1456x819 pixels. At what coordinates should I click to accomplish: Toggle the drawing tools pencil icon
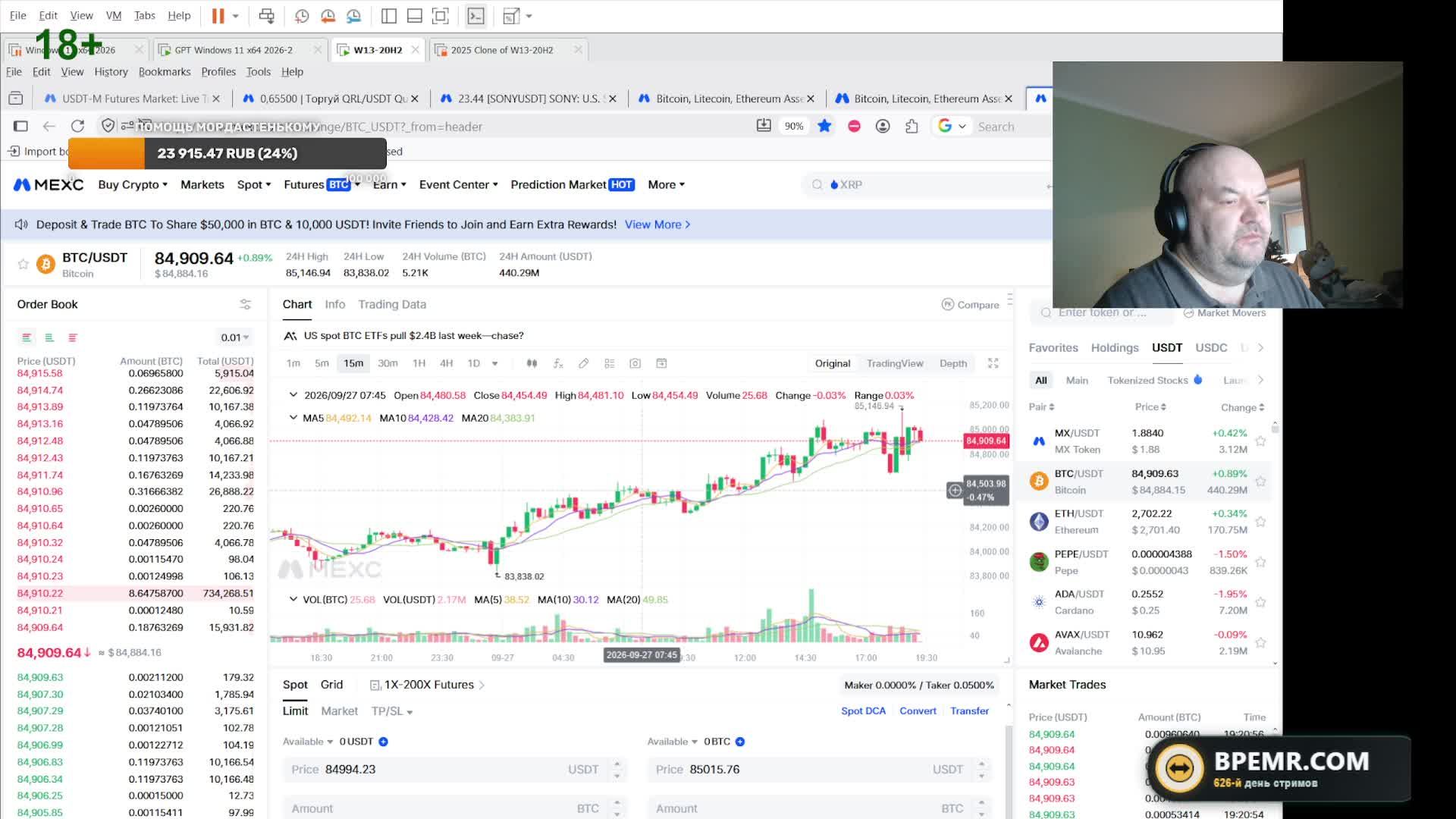583,363
